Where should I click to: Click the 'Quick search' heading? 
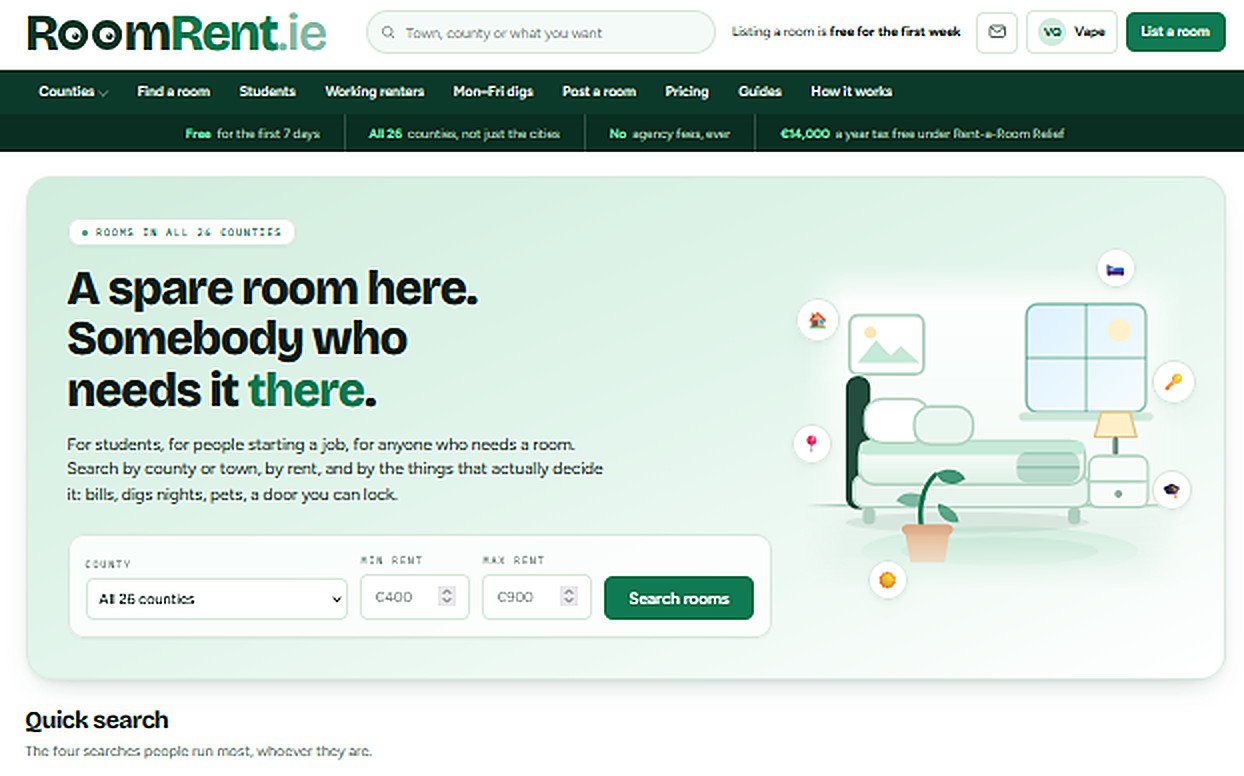97,720
